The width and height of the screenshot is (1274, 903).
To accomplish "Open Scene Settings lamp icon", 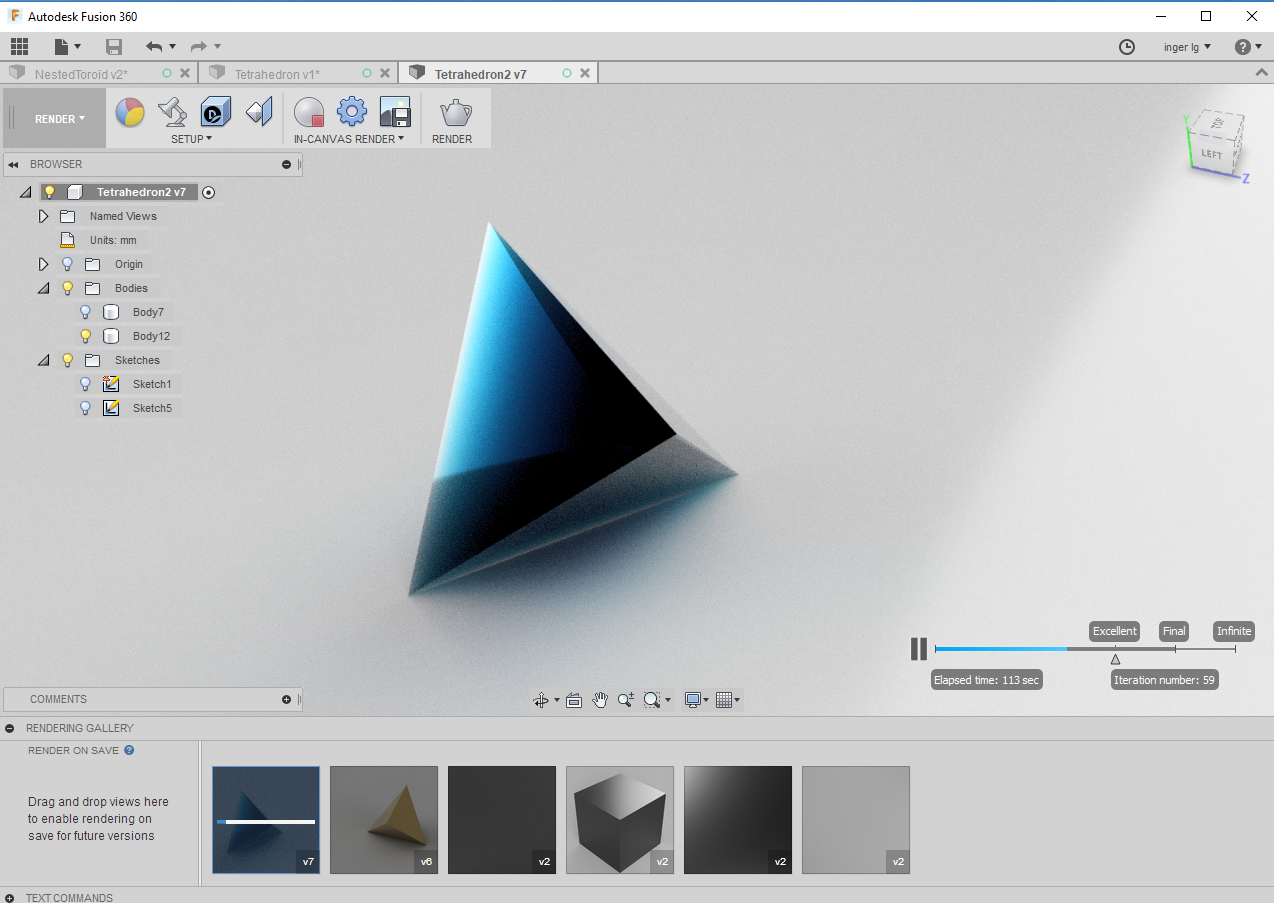I will pyautogui.click(x=173, y=111).
